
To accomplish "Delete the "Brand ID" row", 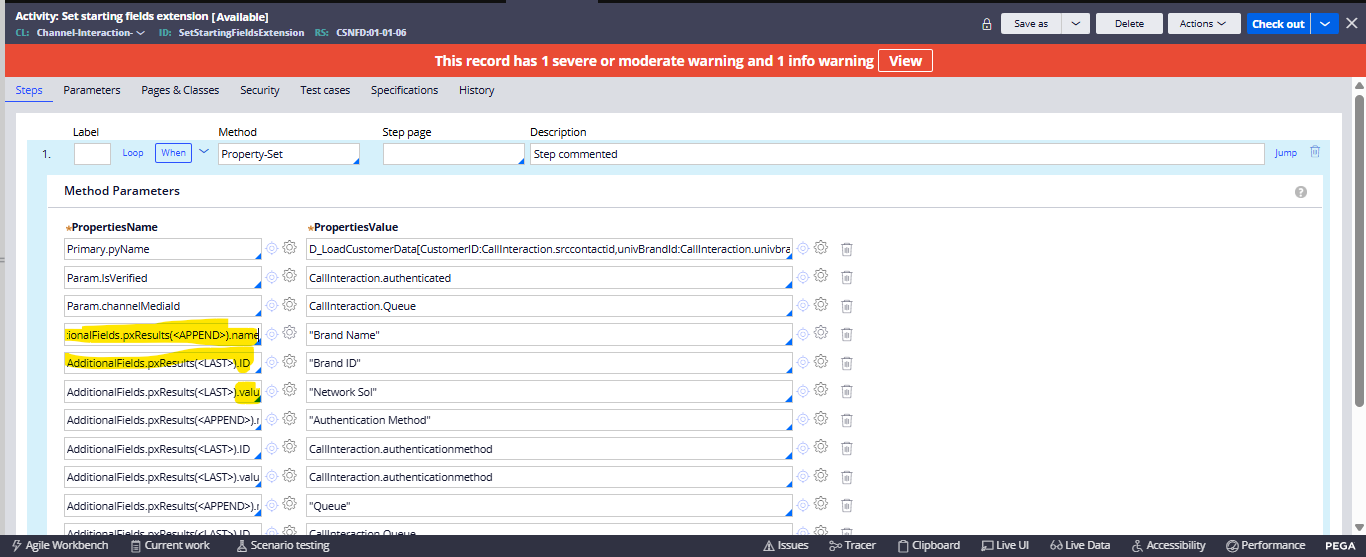I will (x=846, y=363).
